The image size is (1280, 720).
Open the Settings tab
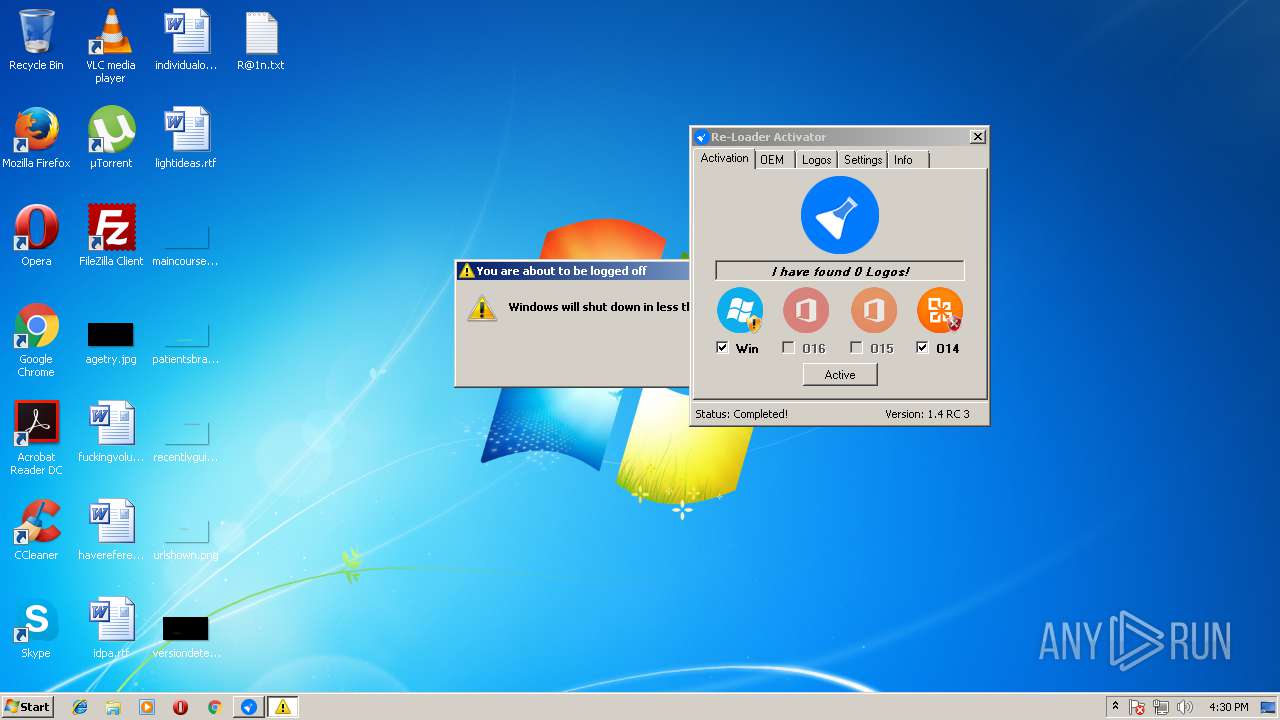coord(862,160)
